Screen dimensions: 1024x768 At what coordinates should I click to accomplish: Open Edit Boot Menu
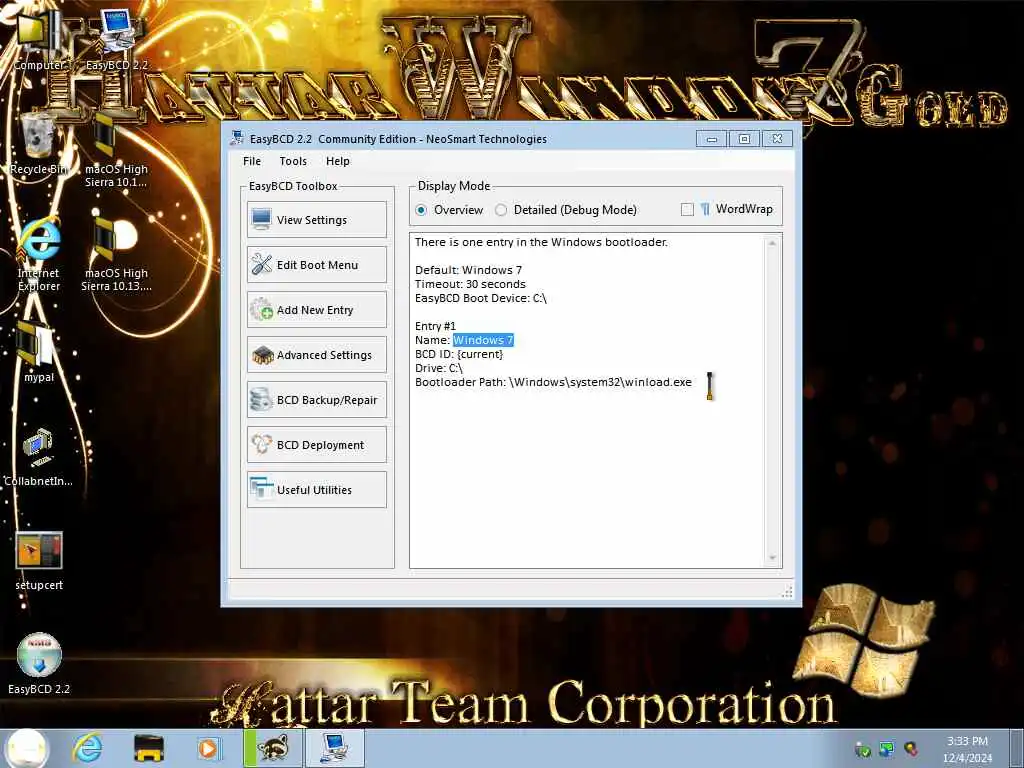pos(317,264)
